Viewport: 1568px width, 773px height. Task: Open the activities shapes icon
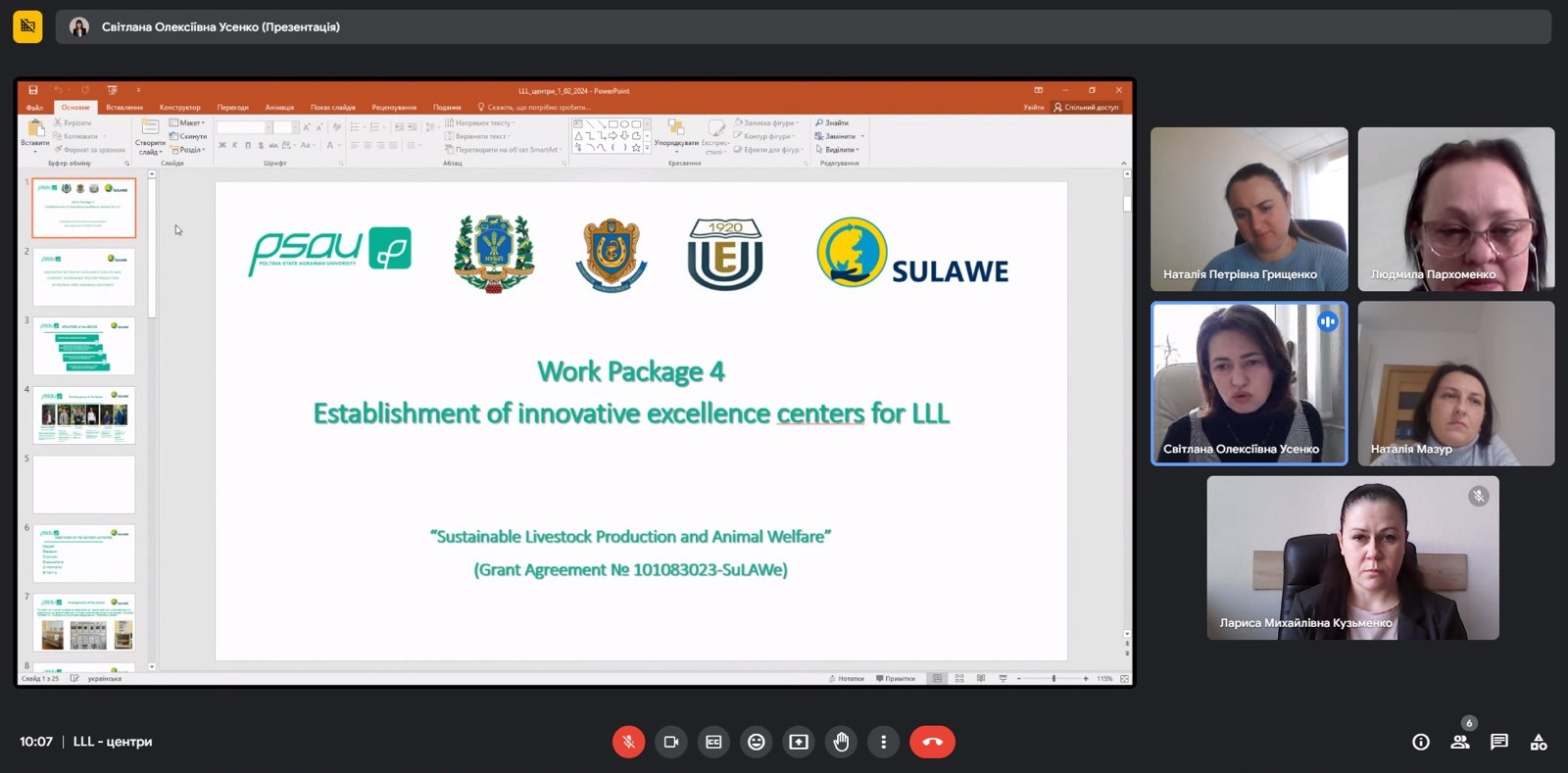[x=1539, y=742]
